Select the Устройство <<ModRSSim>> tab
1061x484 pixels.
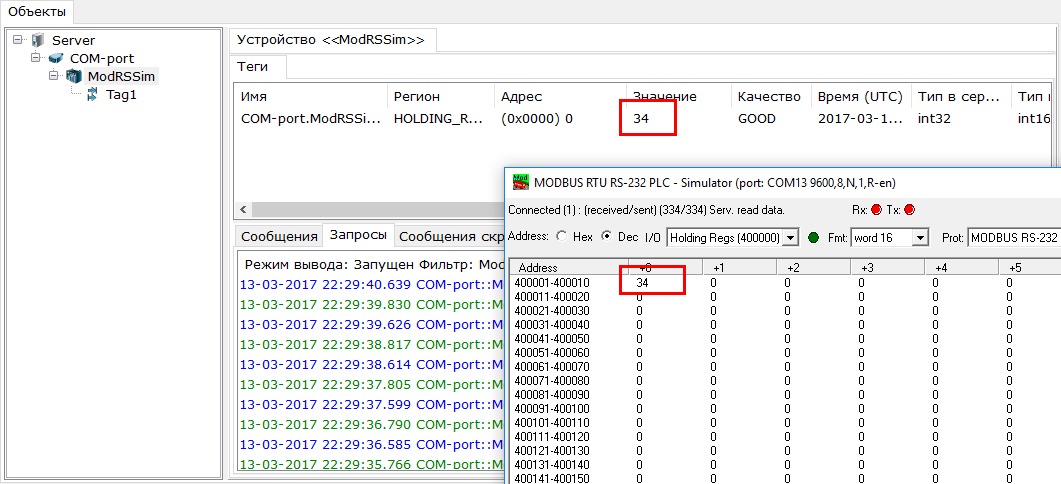331,40
